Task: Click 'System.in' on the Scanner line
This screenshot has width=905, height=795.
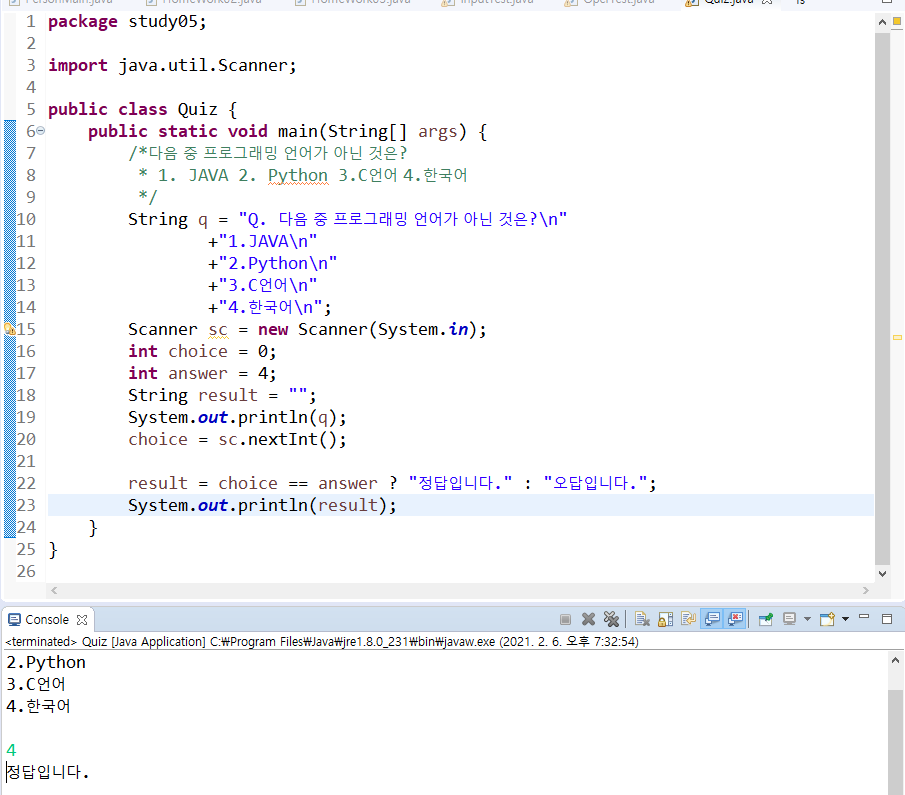Action: (422, 329)
